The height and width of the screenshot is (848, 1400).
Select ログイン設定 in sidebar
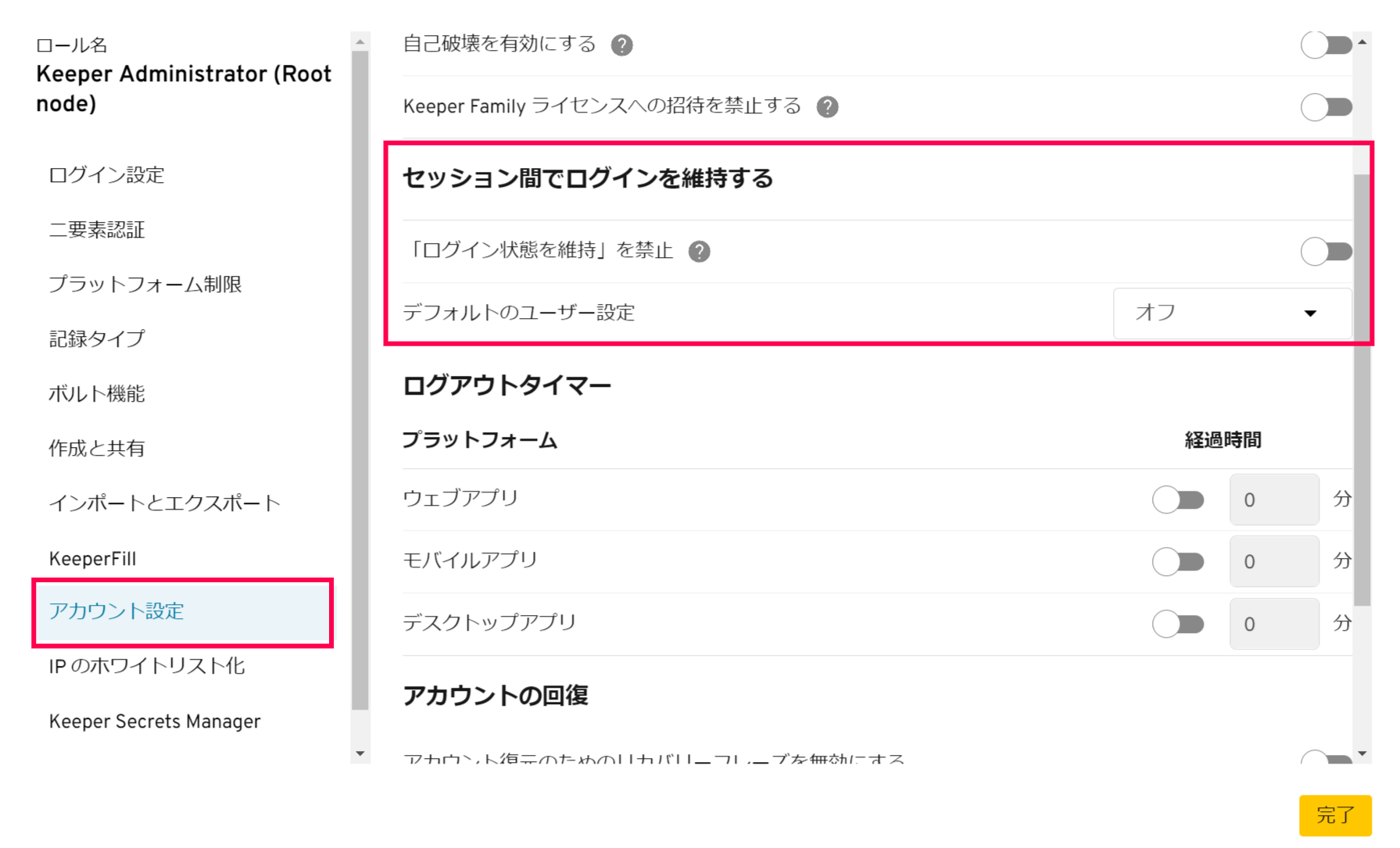point(106,175)
